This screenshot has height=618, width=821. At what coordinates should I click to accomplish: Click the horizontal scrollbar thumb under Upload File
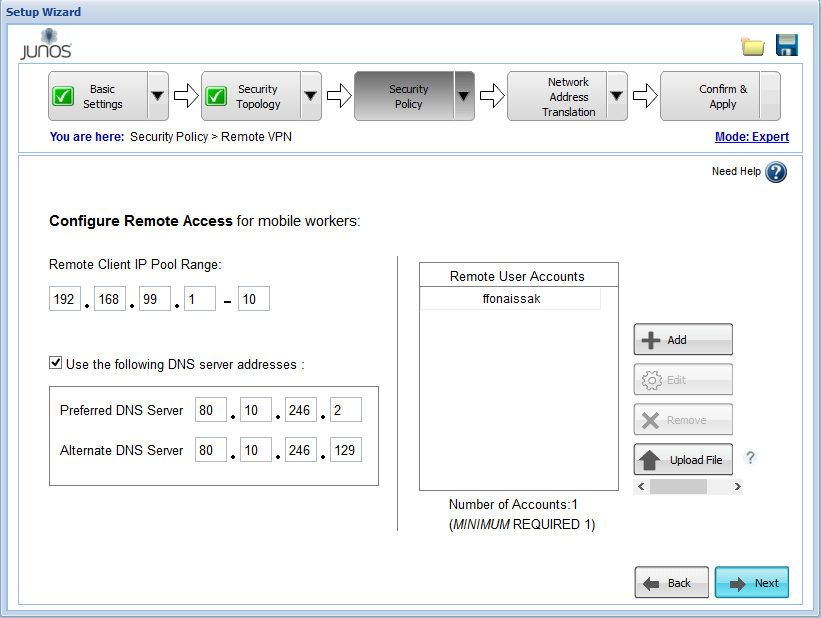click(x=679, y=487)
